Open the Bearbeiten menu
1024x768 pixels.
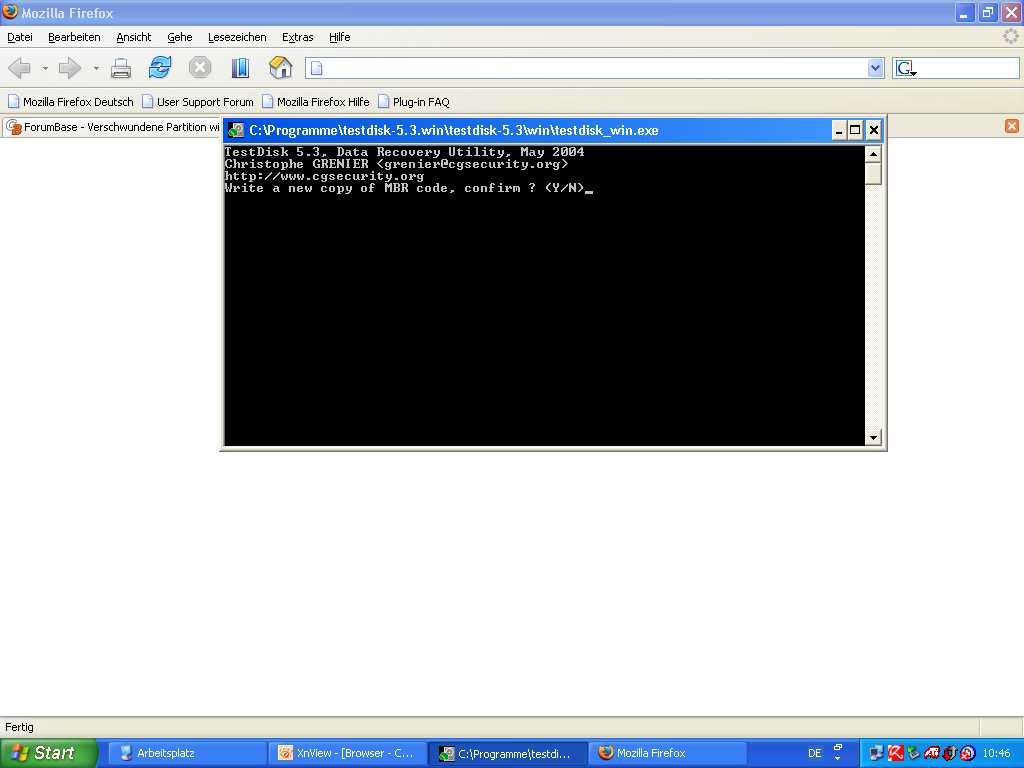point(74,37)
